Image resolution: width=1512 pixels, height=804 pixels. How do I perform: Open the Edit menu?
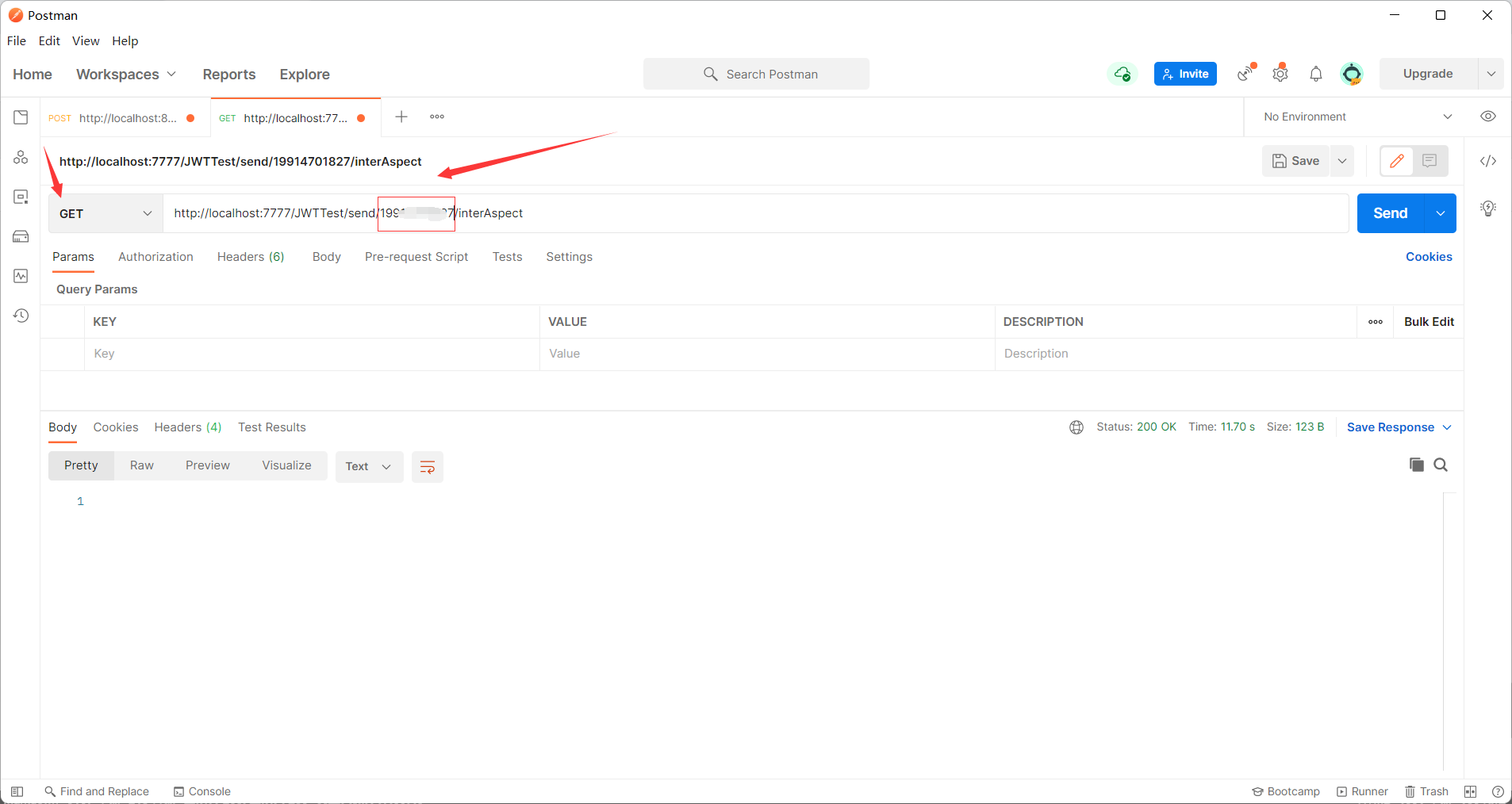pos(49,40)
